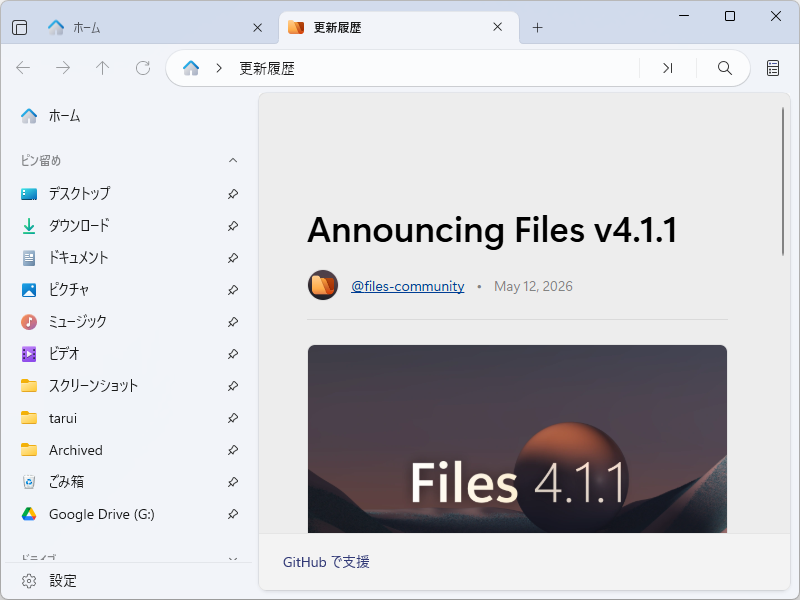800x600 pixels.
Task: Select the 更新履歴 tab
Action: pyautogui.click(x=399, y=28)
